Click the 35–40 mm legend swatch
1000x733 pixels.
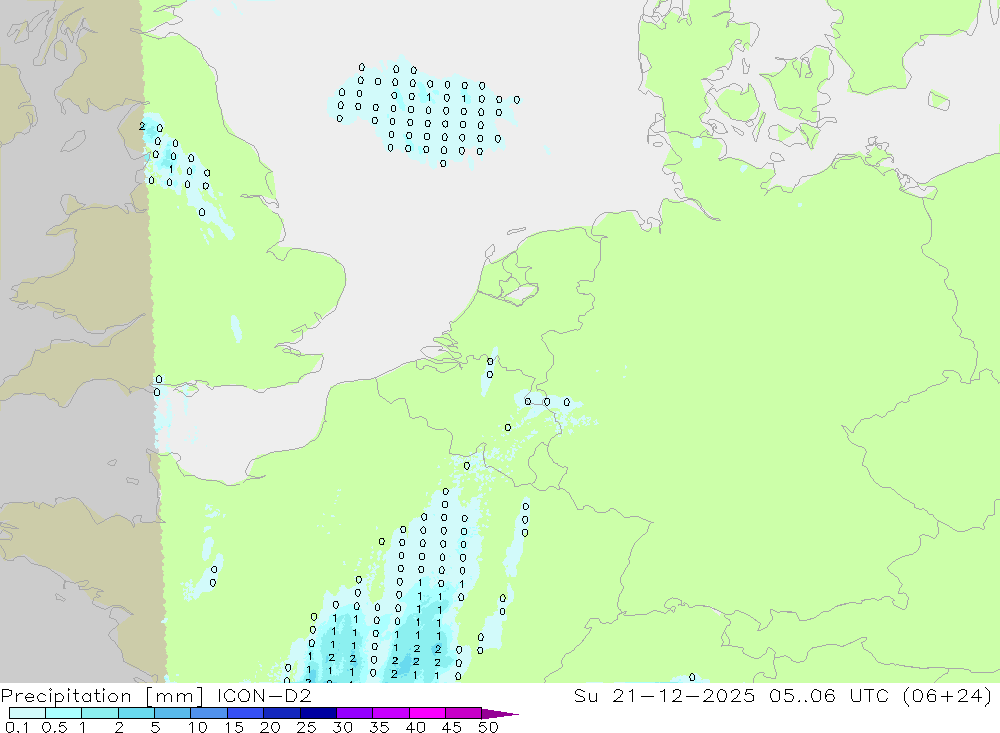tap(391, 713)
